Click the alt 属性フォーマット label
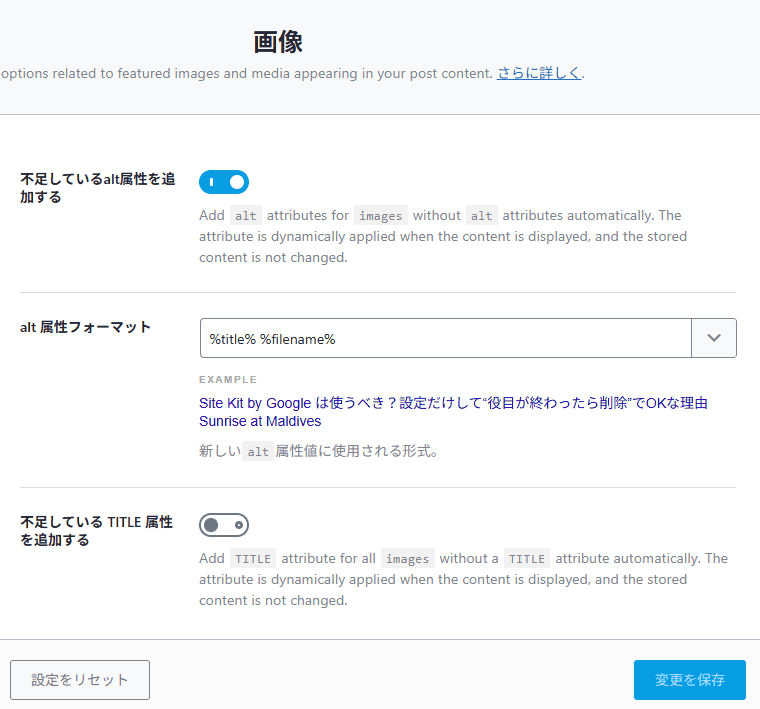The height and width of the screenshot is (709, 760). tap(85, 327)
